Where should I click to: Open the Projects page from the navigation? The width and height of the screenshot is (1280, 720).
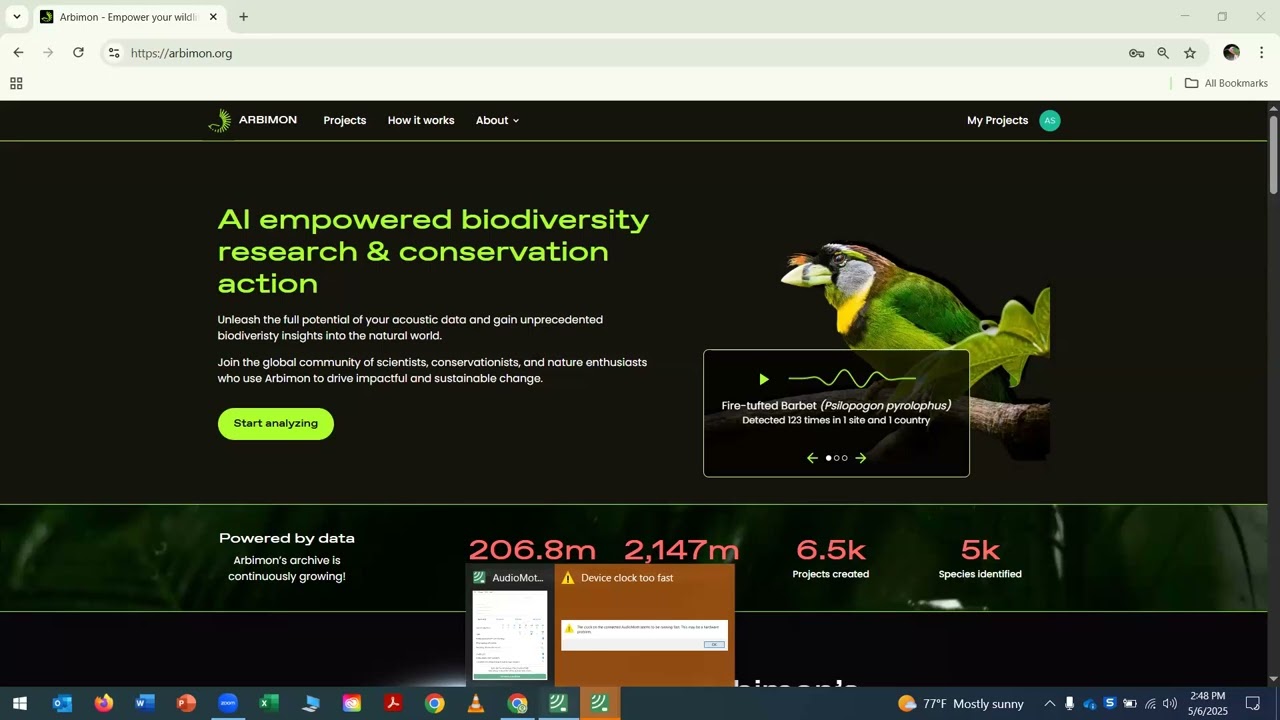[x=345, y=120]
